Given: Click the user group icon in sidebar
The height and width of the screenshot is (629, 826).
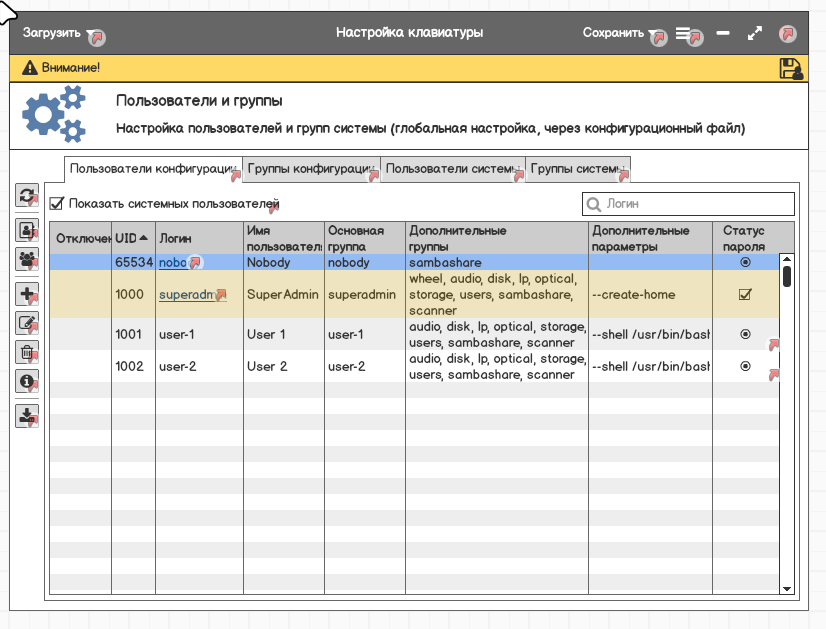Looking at the screenshot, I should tap(27, 259).
